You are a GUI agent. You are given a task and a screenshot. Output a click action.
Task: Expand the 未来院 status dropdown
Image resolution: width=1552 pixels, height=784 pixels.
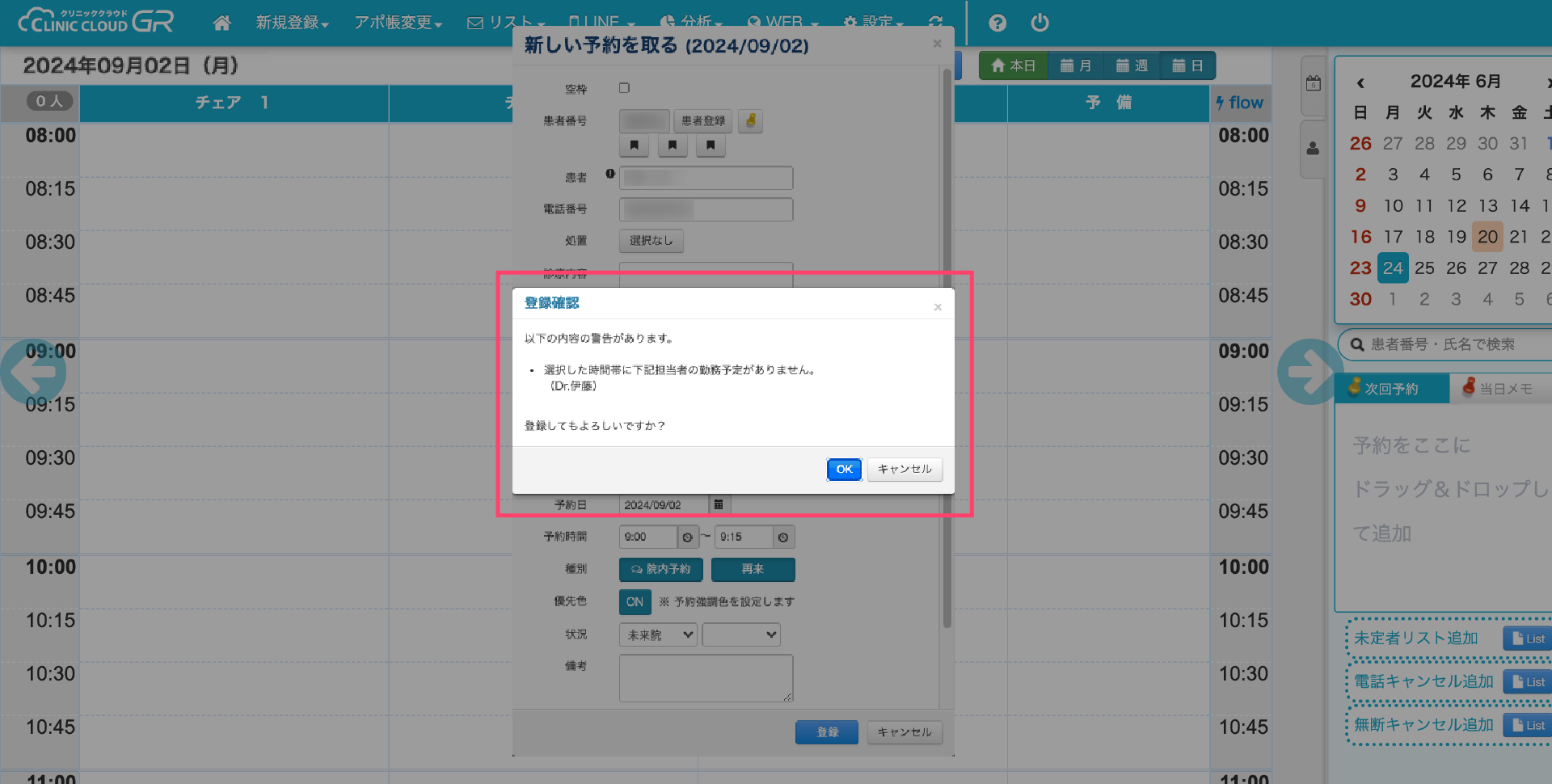[660, 634]
